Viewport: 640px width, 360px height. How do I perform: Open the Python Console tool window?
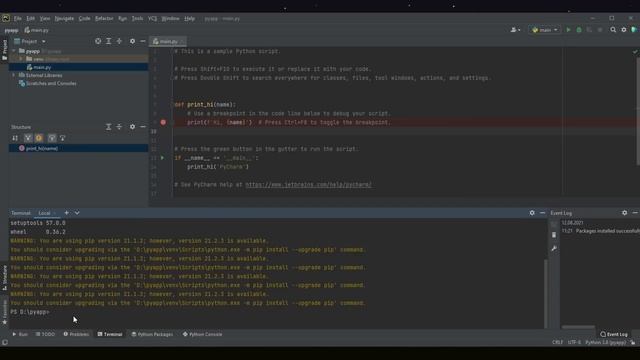pyautogui.click(x=202, y=334)
